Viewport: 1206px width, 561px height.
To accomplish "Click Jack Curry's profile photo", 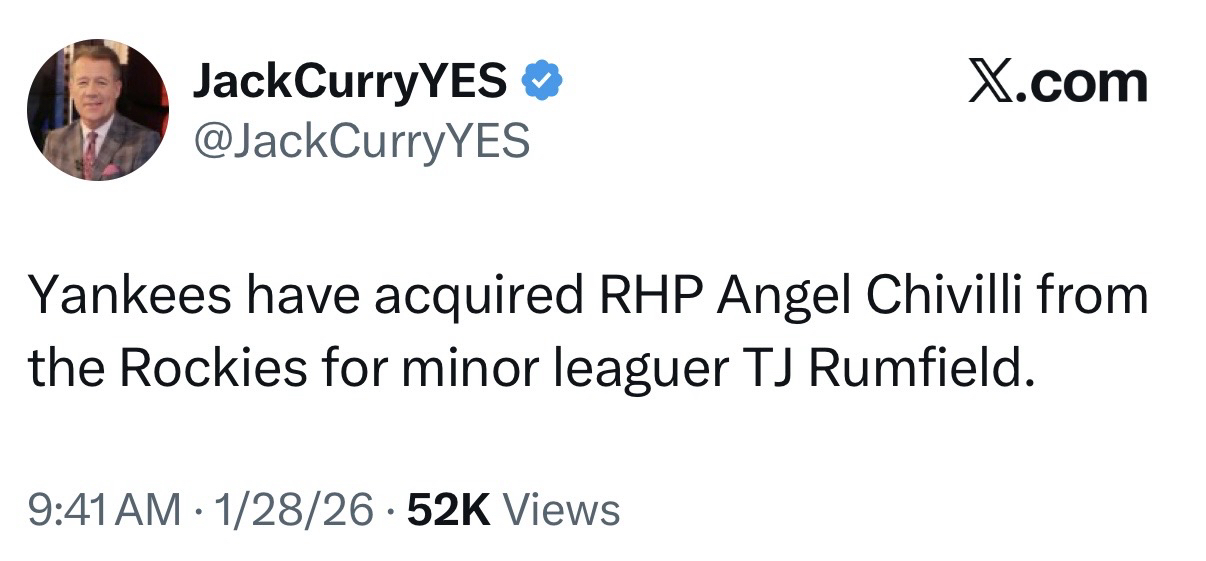I will point(98,110).
